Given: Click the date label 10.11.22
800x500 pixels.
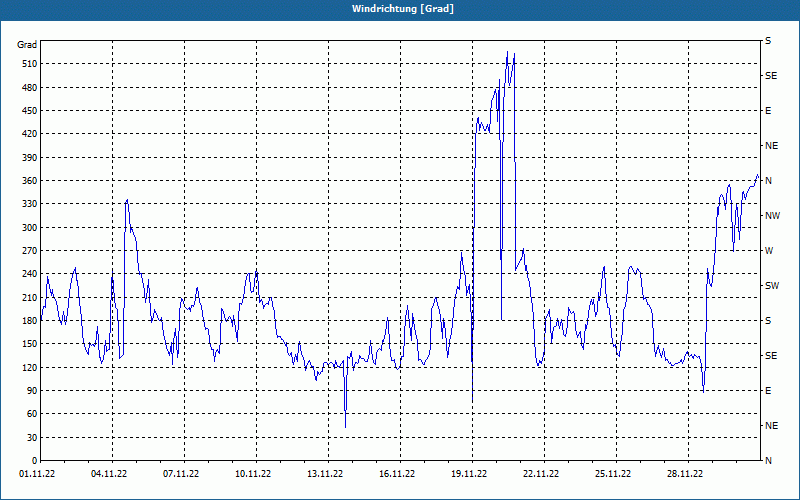Looking at the screenshot, I should (x=253, y=473).
